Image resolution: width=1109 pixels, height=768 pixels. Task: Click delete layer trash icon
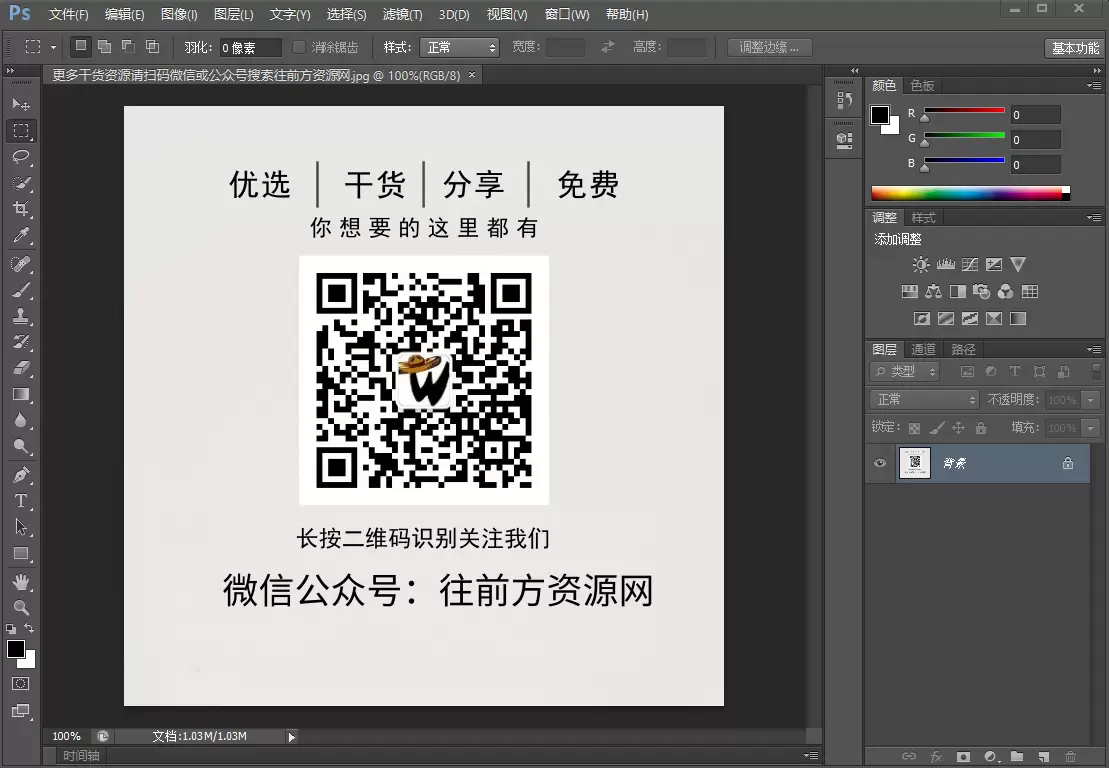tap(1071, 757)
